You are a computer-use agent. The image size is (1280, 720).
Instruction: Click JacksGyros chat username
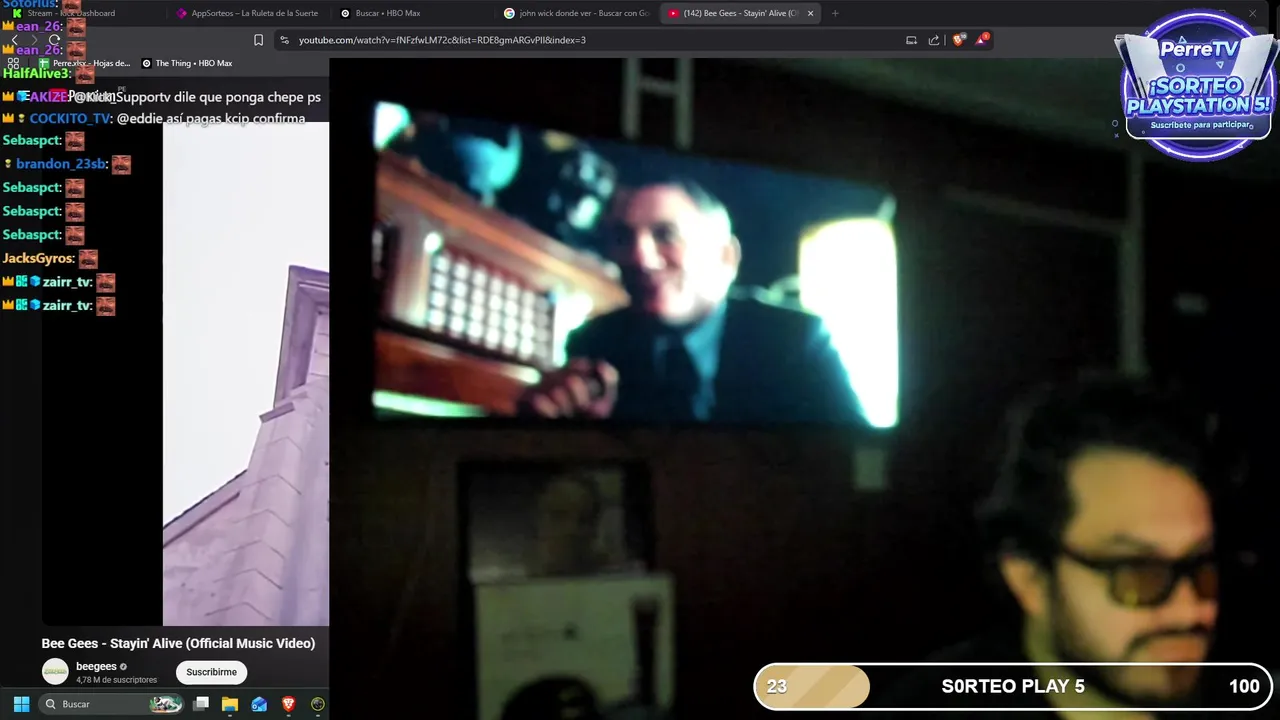[36, 258]
